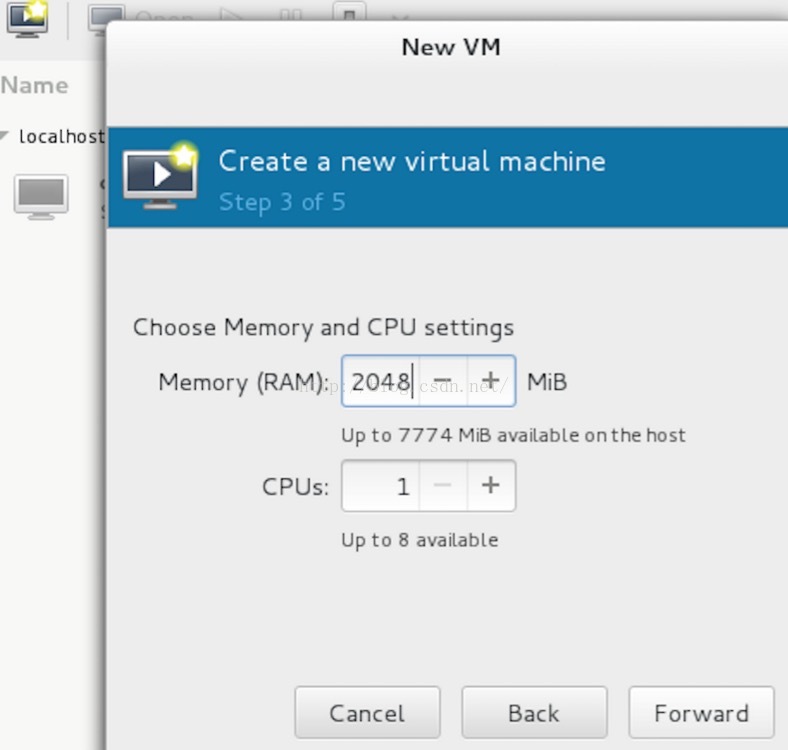This screenshot has width=788, height=750.
Task: Click the Forward button
Action: (701, 712)
